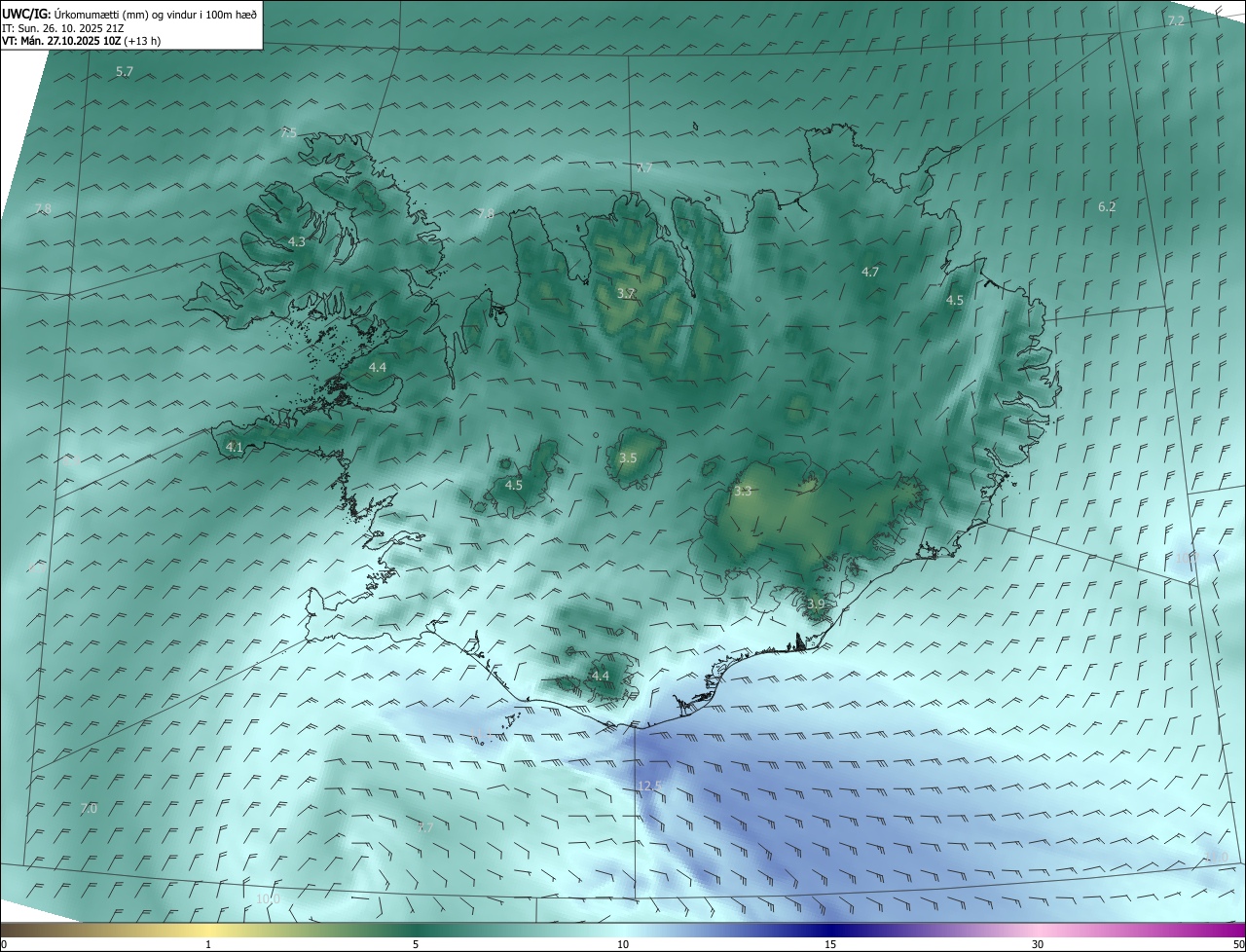Select the initial time line 'IT: Sun. 26. 10. 2025 21Z'
The image size is (1246, 952).
click(63, 27)
